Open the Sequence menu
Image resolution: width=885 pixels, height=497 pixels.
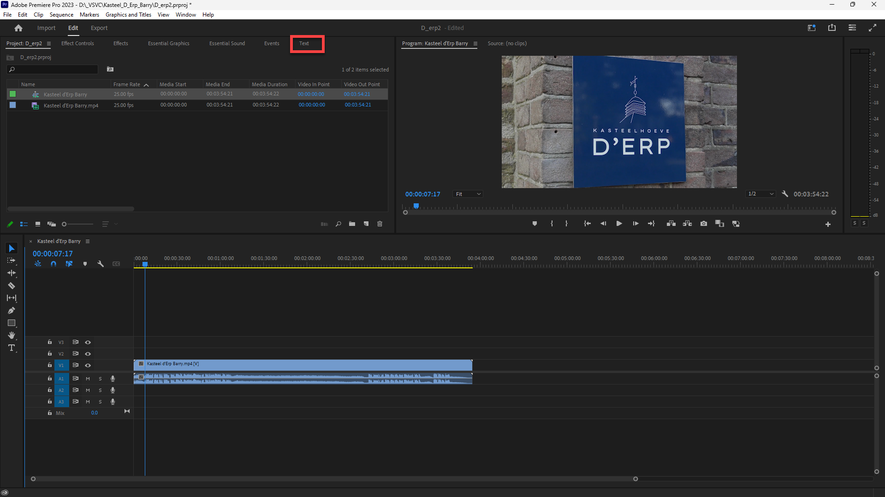(61, 15)
